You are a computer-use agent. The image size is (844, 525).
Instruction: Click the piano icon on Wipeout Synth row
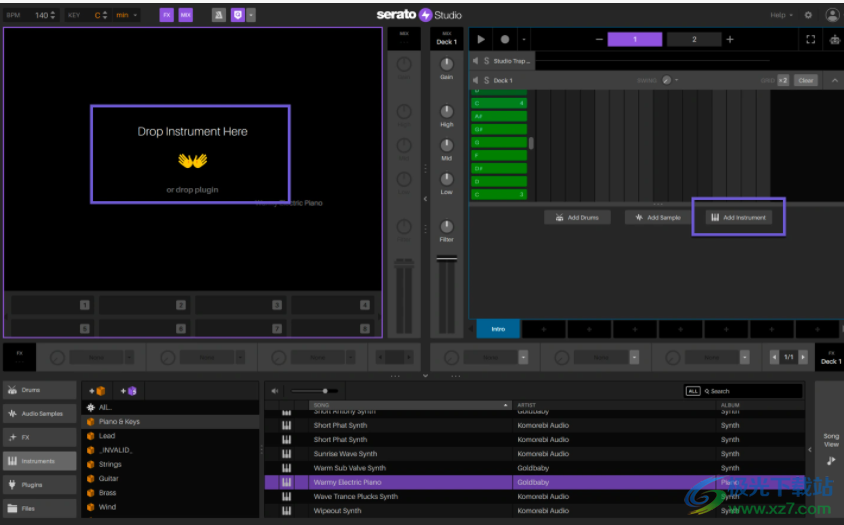coord(286,510)
